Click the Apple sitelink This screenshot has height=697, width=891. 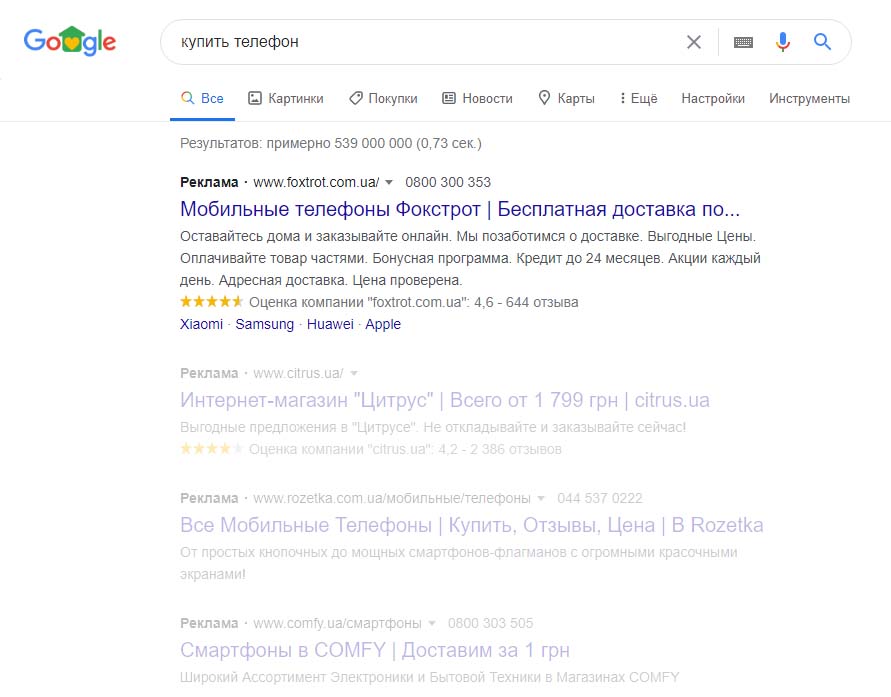click(x=382, y=324)
